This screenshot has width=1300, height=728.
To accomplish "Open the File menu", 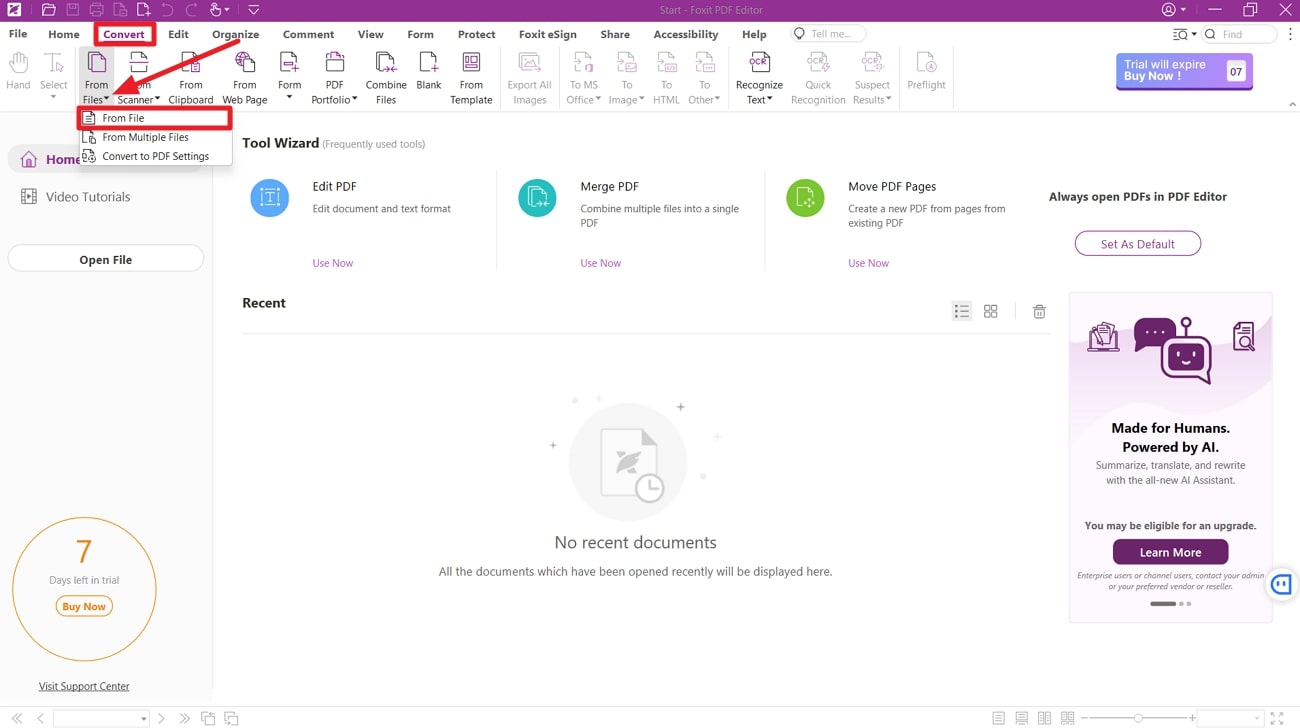I will coord(18,34).
